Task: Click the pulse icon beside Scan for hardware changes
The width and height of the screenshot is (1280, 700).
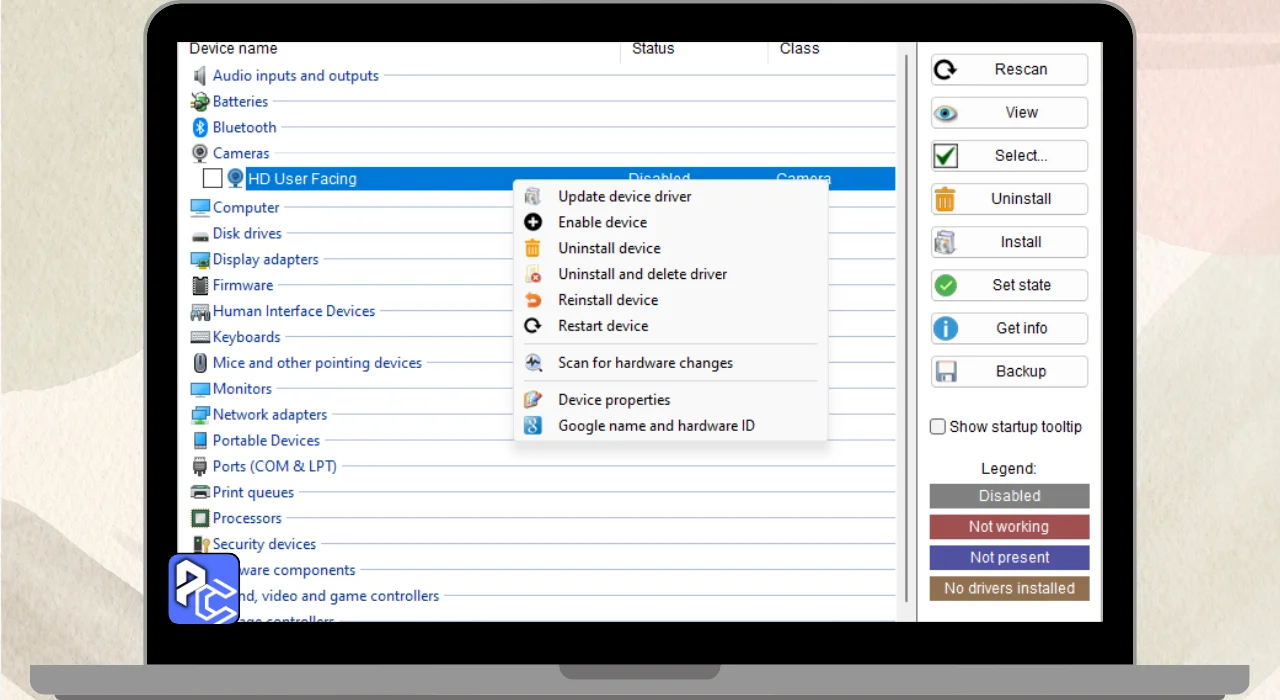Action: click(533, 363)
